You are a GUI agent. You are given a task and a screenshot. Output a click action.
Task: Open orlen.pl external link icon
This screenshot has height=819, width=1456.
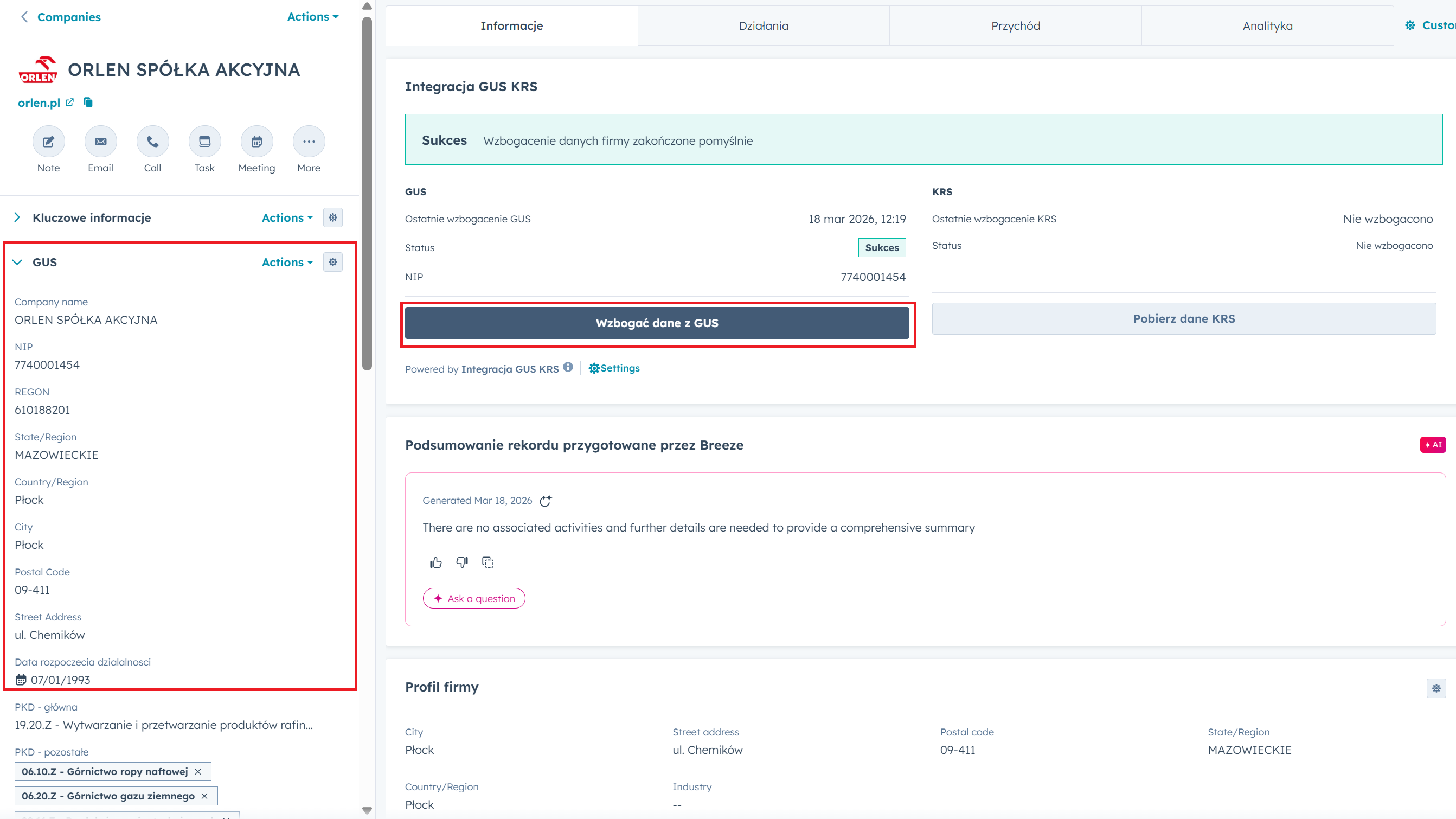point(69,103)
